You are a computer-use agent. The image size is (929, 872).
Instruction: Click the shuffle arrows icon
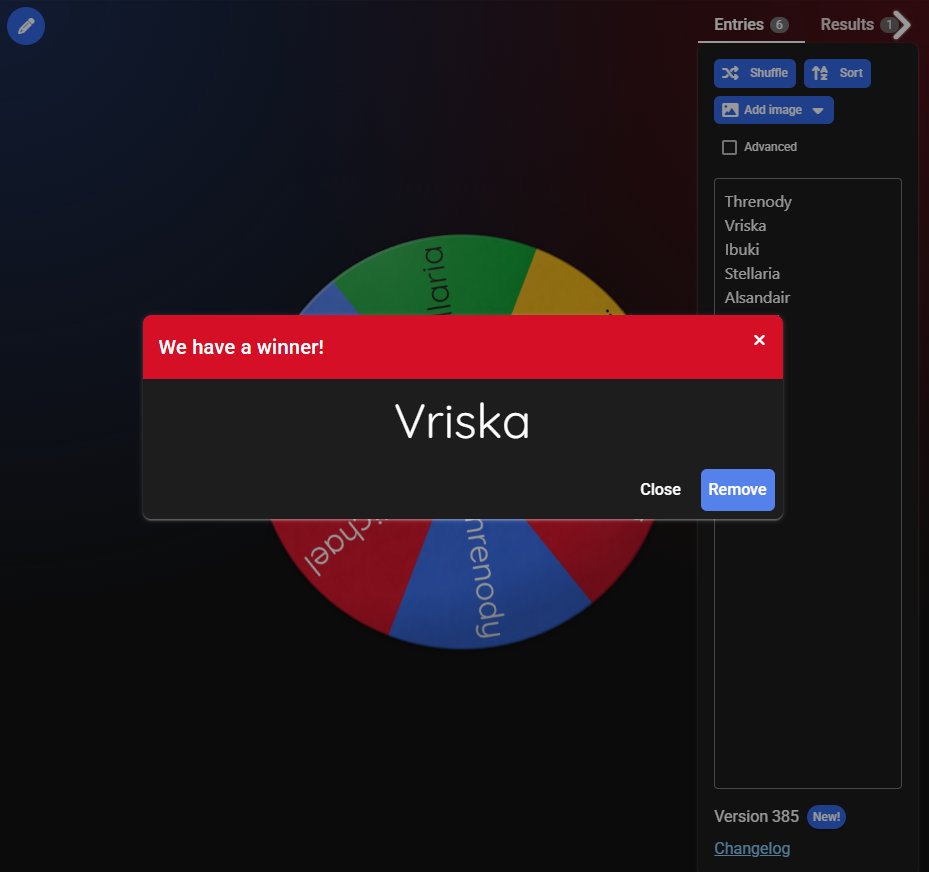pos(730,73)
